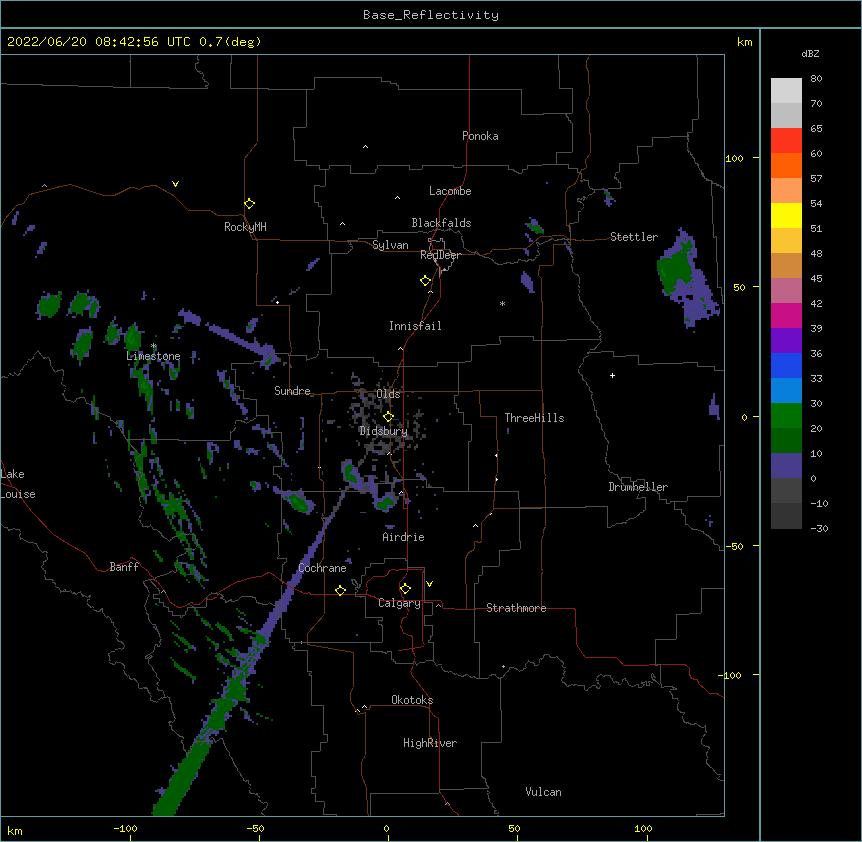This screenshot has height=842, width=862.
Task: Select the Innisfail label
Action: (x=415, y=326)
